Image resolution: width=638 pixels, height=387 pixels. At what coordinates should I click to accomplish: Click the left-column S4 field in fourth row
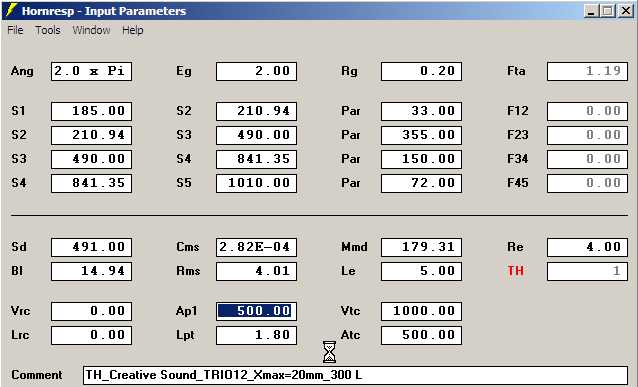92,183
